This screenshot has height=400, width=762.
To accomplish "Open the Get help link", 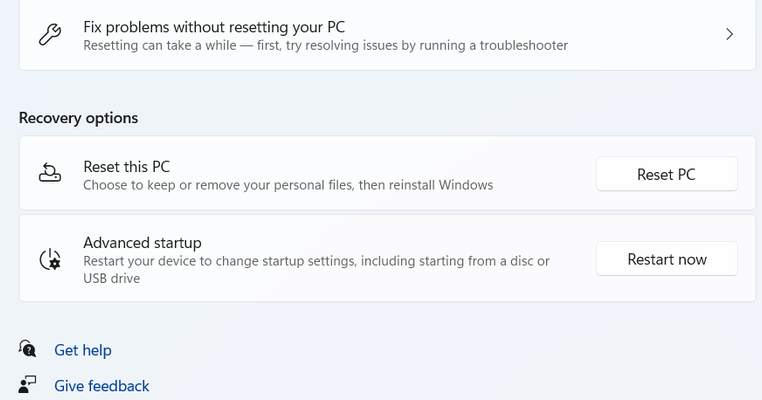I will point(83,350).
